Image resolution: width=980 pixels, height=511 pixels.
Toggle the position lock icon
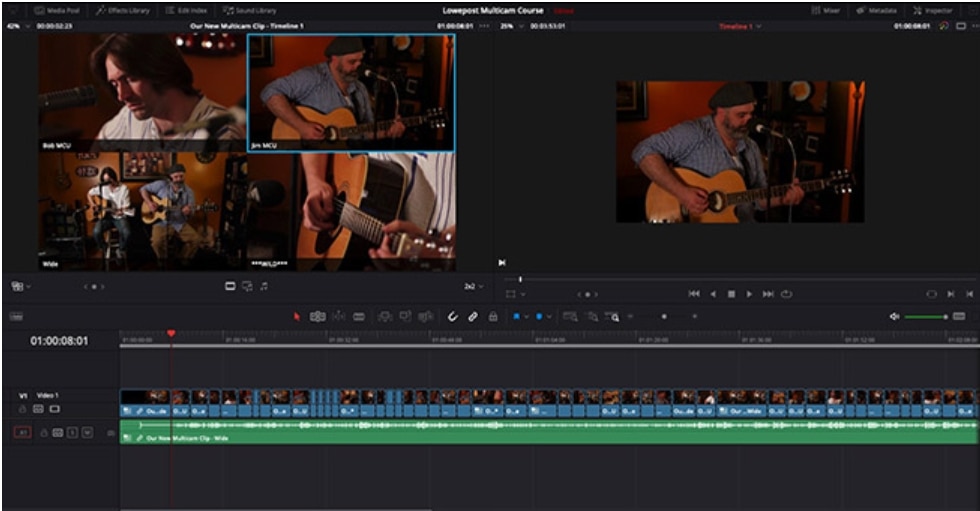493,317
